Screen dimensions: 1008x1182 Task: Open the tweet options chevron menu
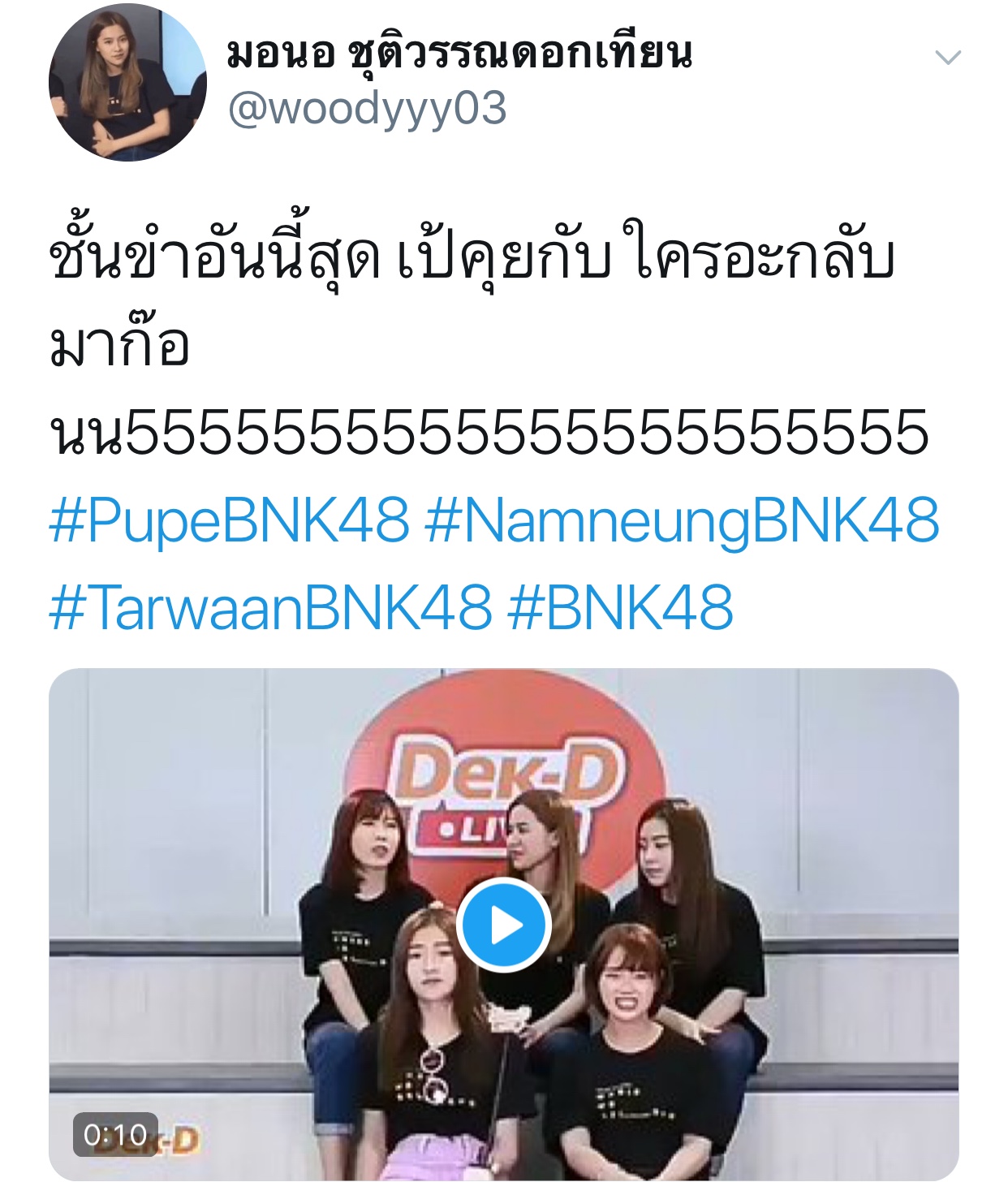tap(948, 58)
